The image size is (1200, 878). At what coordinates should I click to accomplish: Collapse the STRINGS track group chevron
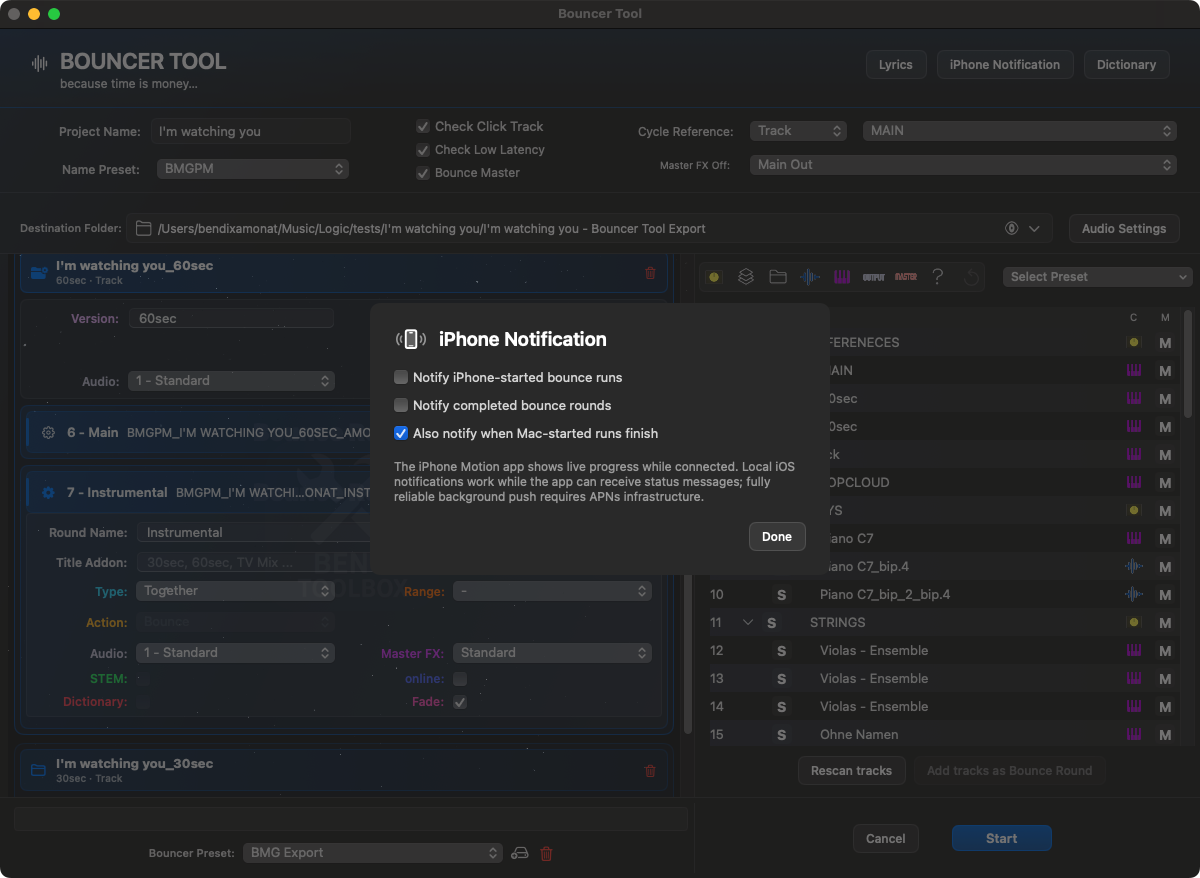tap(747, 622)
